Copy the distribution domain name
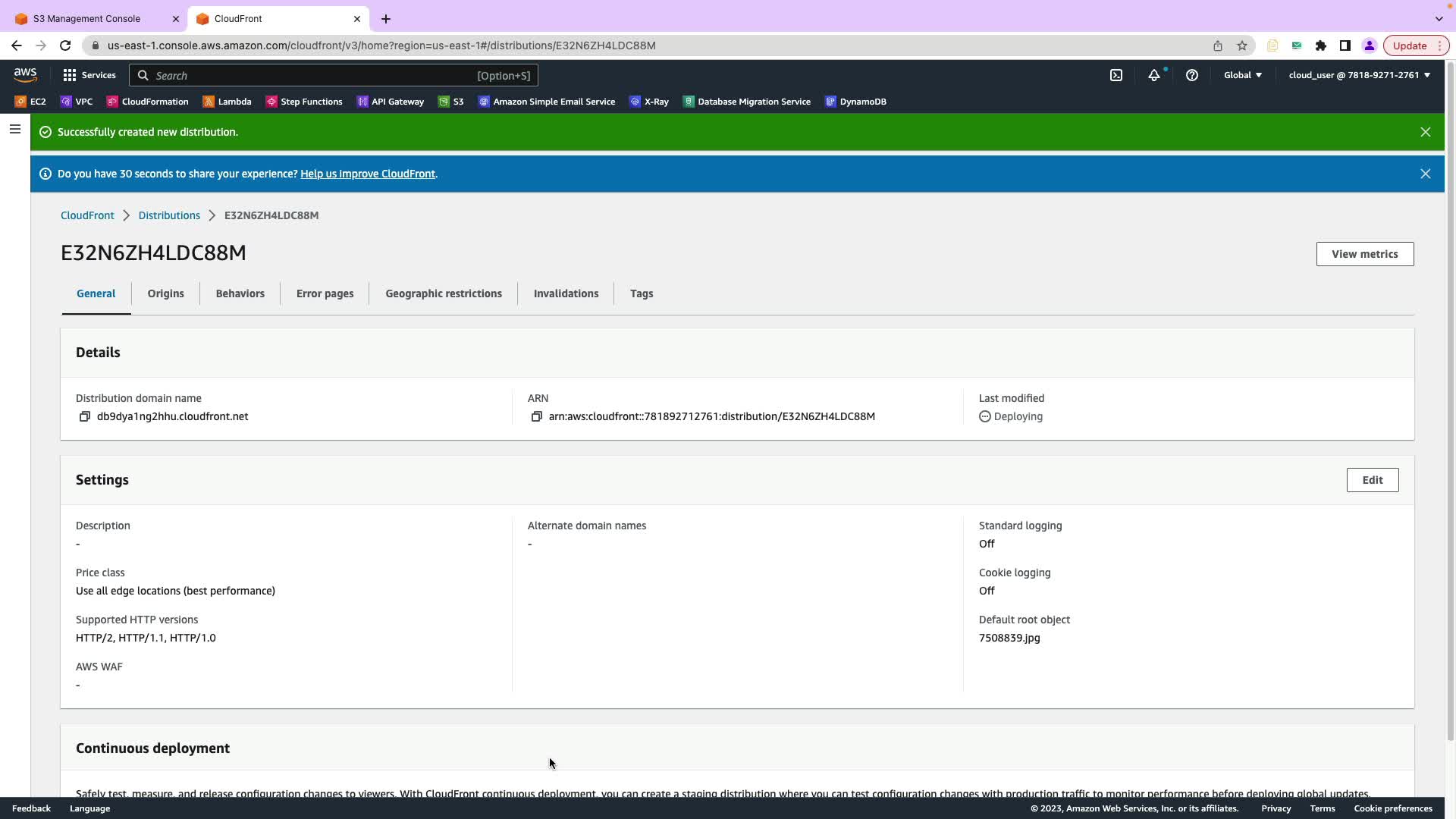The image size is (1456, 819). pos(85,416)
